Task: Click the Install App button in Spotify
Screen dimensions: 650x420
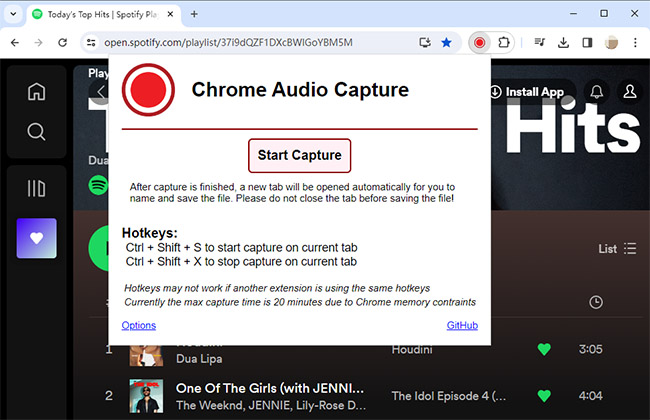Action: pos(527,92)
